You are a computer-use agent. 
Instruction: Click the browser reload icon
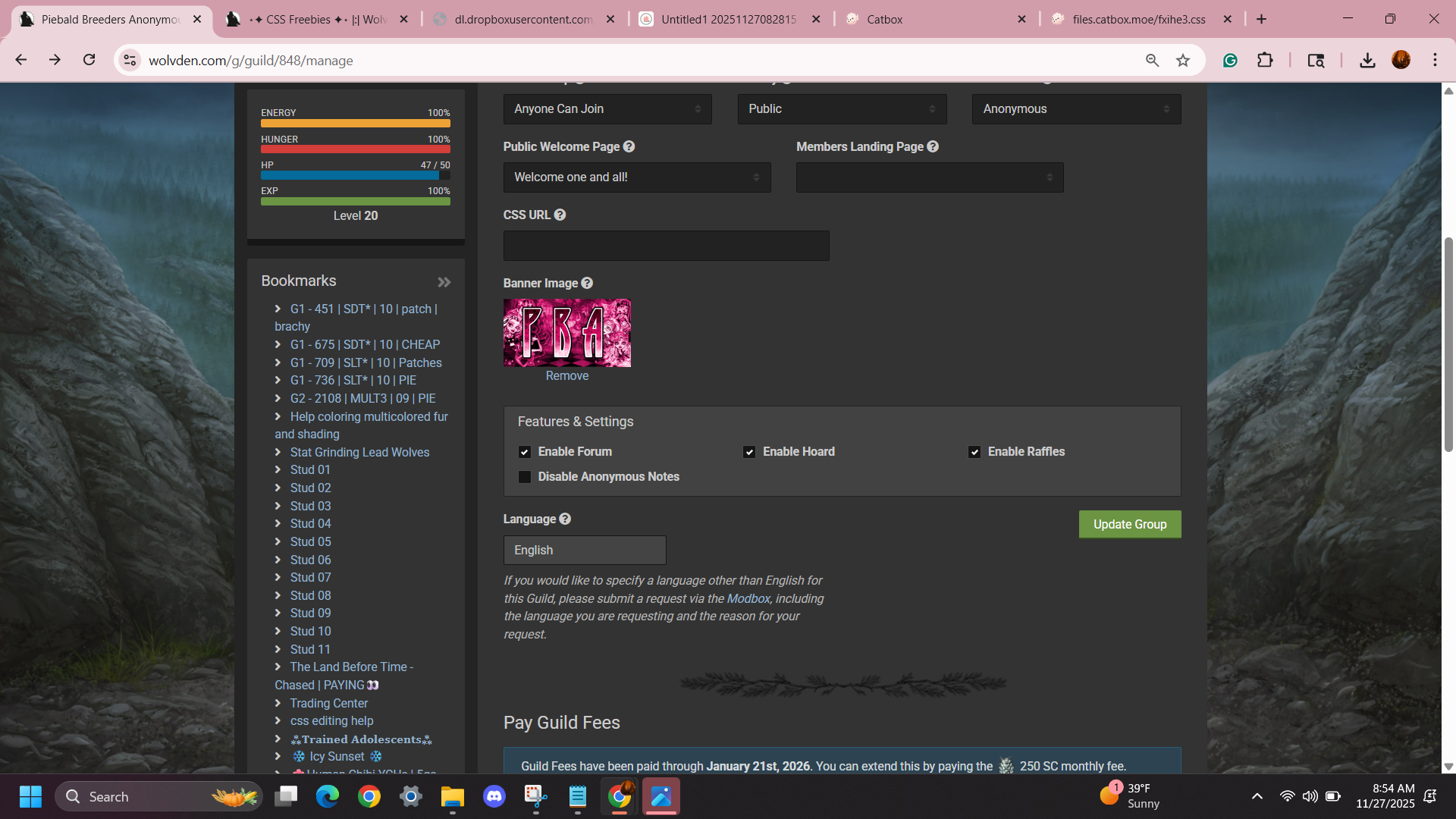point(89,60)
